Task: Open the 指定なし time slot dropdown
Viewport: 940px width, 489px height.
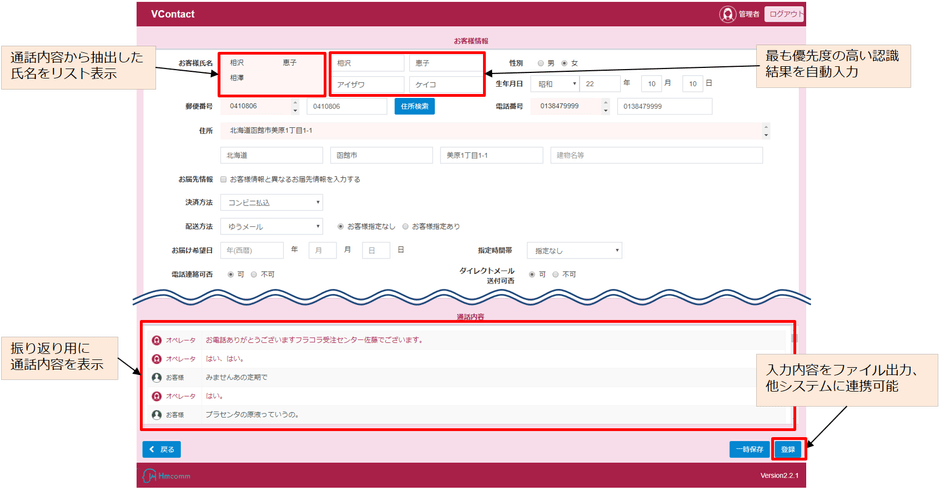Action: [575, 250]
